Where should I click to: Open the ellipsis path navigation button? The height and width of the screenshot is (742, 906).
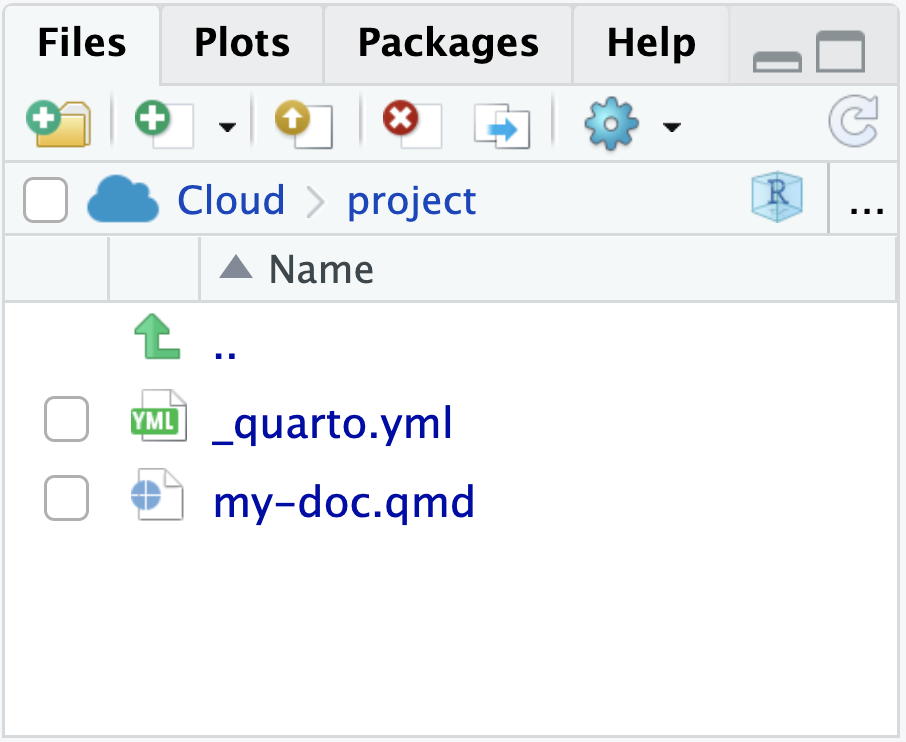pos(864,205)
